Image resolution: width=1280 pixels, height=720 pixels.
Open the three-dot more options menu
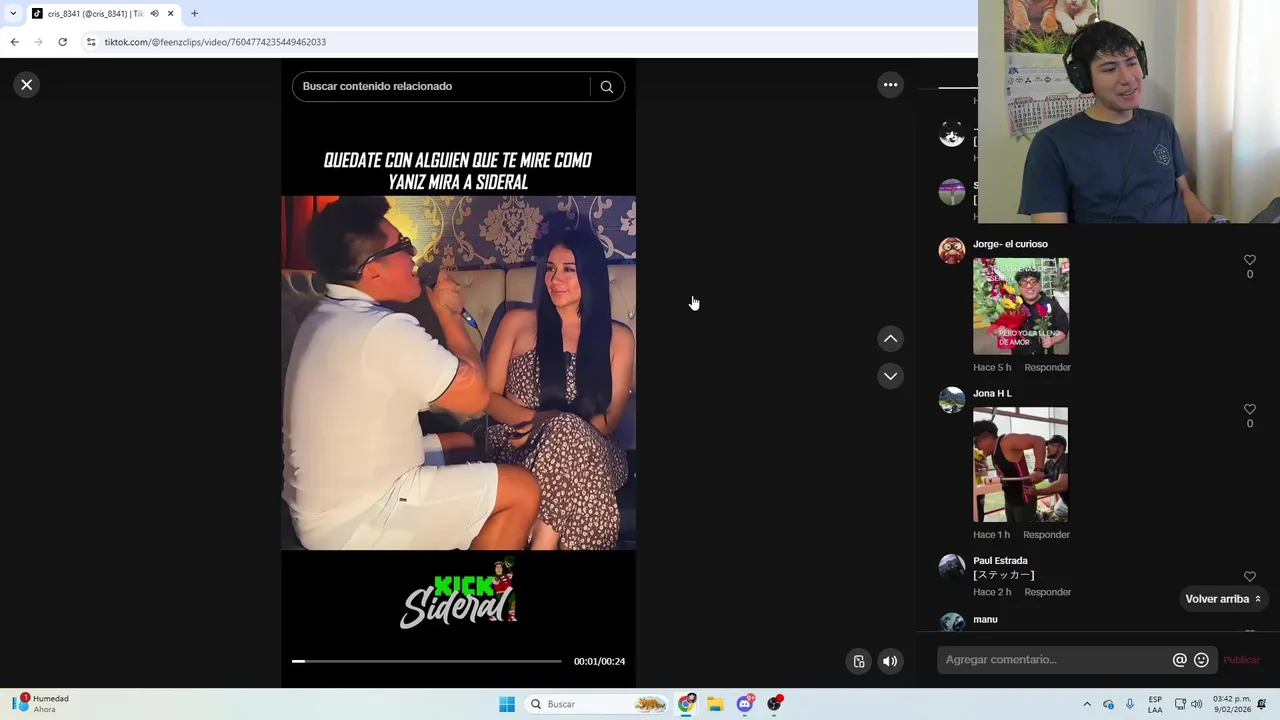890,85
